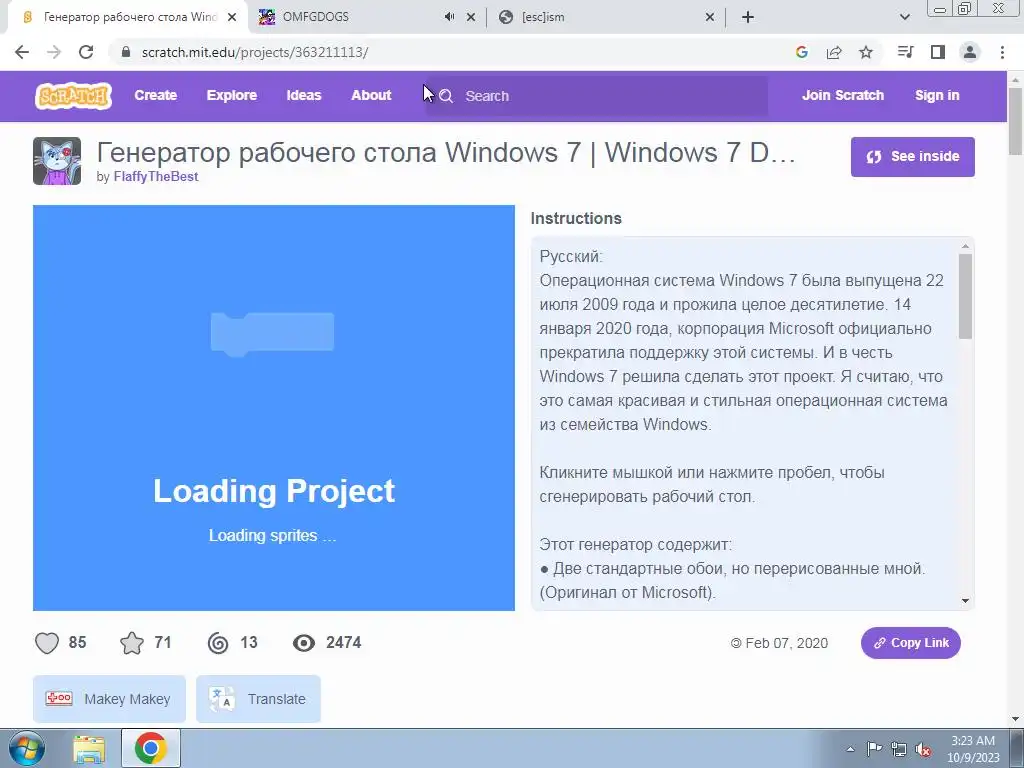Viewport: 1024px width, 768px height.
Task: Open the About page
Action: pos(372,95)
